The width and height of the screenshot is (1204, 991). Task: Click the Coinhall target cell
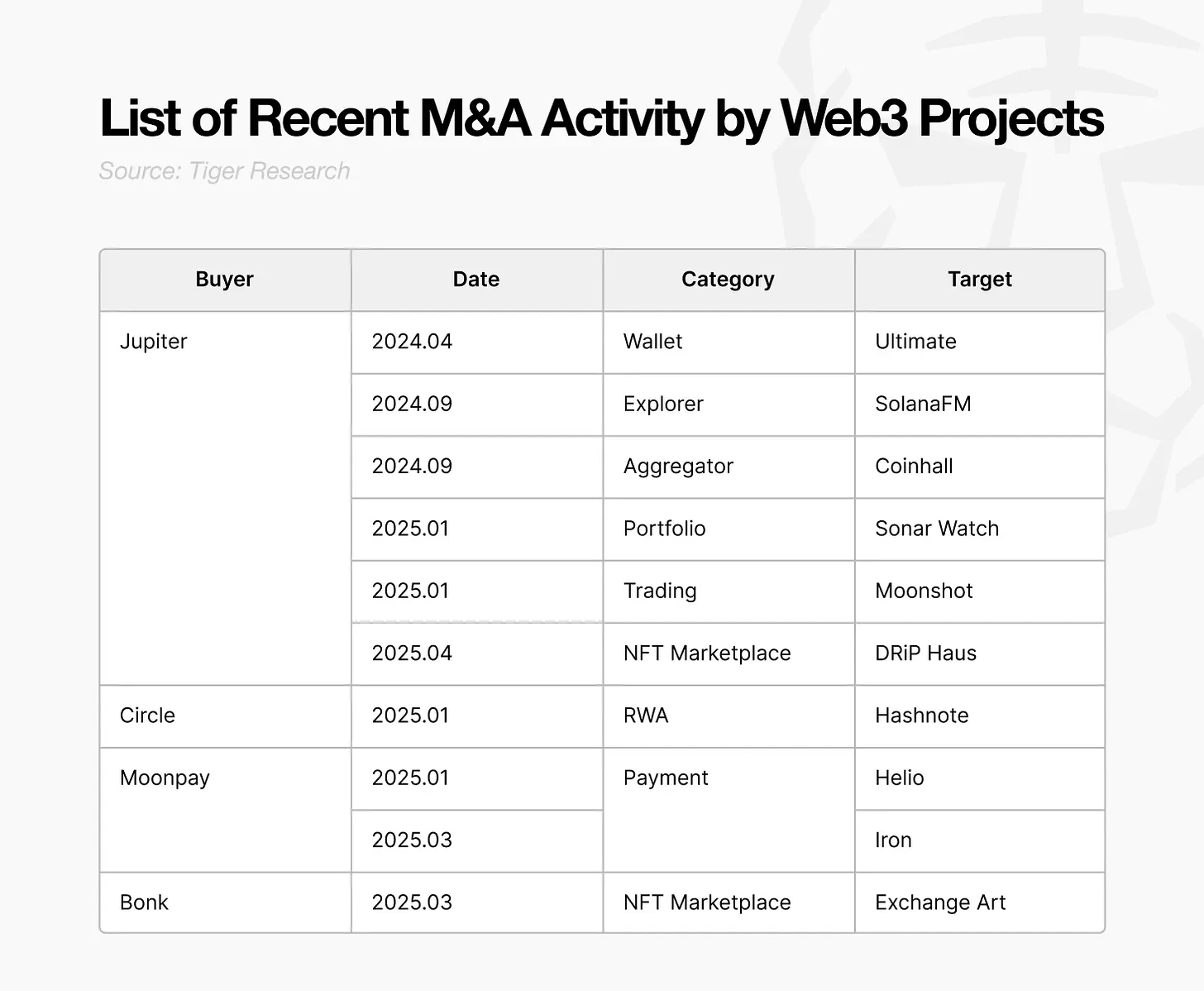pos(914,467)
